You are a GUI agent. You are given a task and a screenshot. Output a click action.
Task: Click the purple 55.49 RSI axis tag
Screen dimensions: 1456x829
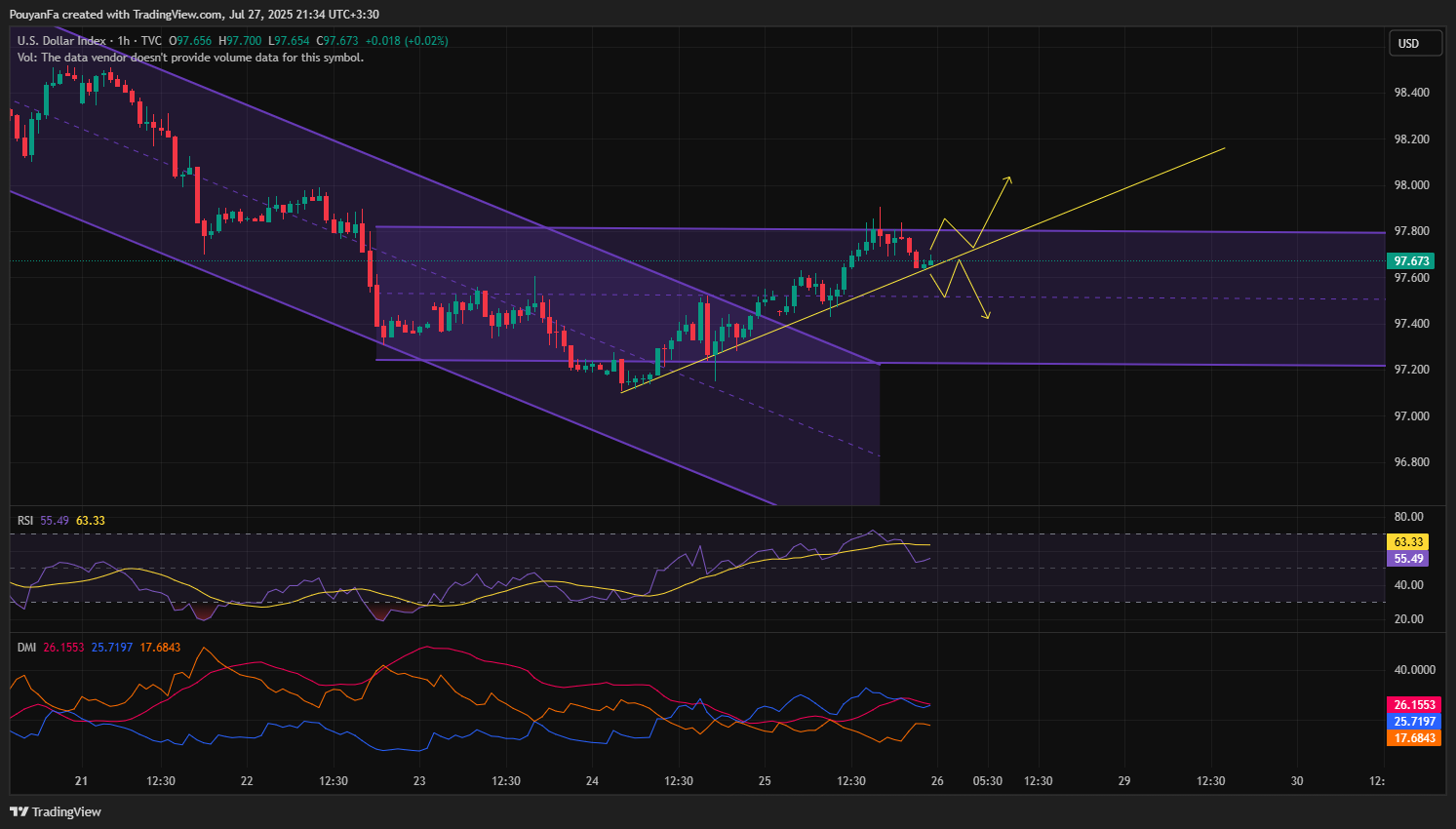(x=1408, y=559)
